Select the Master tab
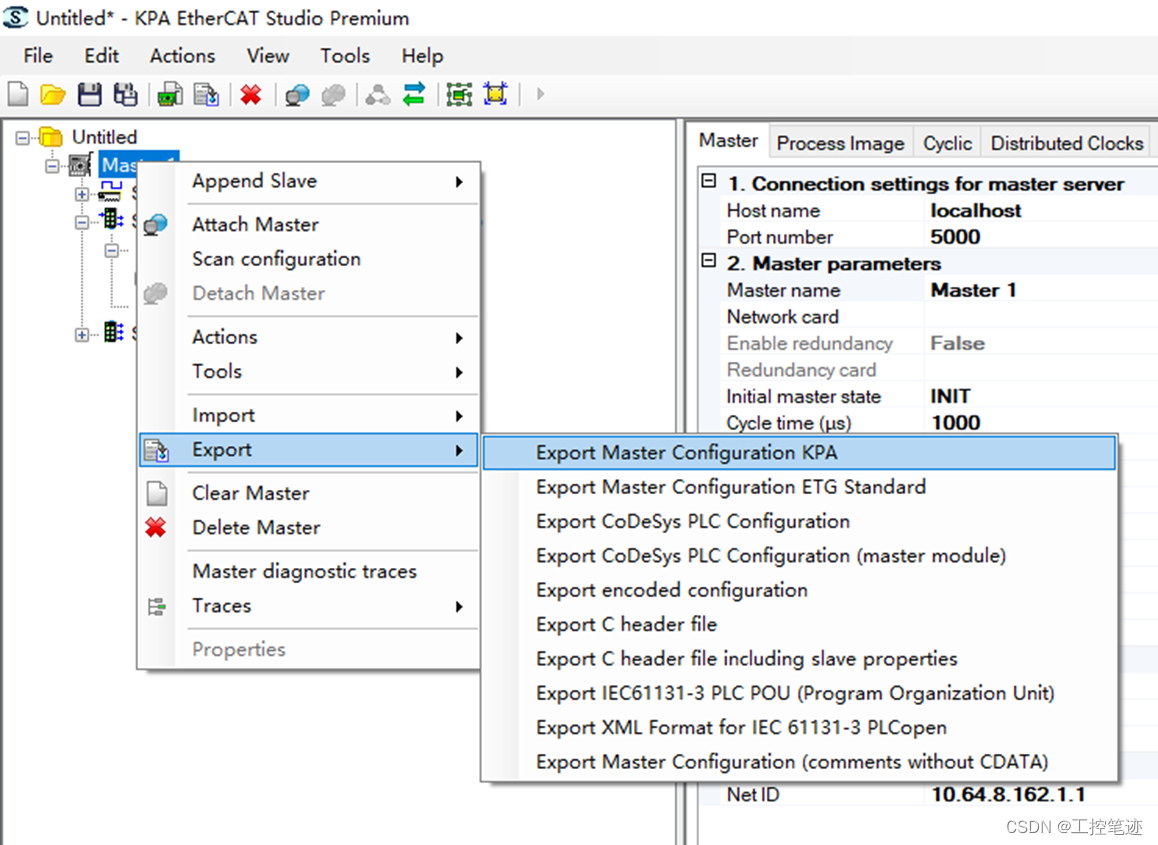The image size is (1158, 845). [x=729, y=140]
